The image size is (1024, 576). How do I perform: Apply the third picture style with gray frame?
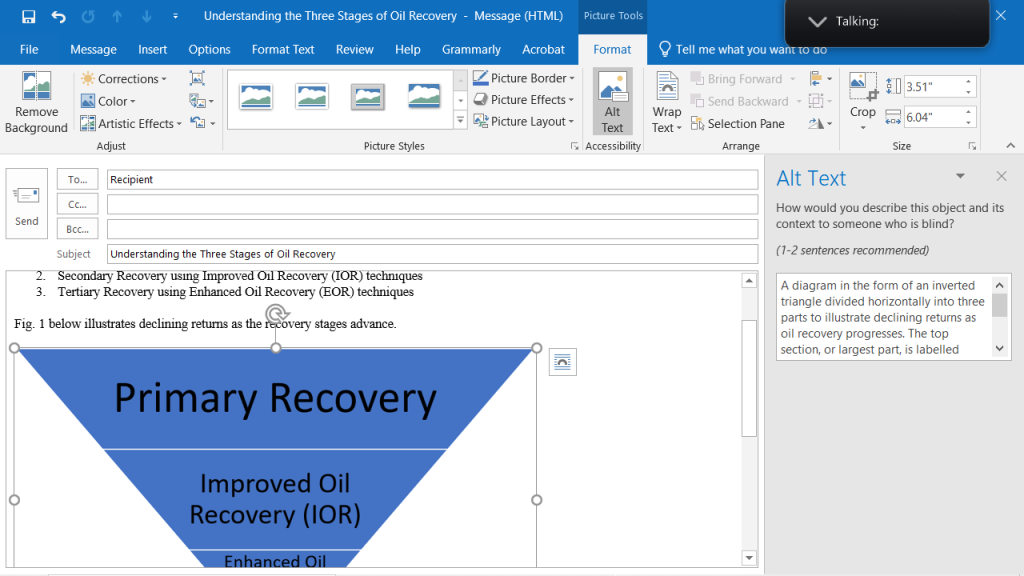[x=368, y=97]
